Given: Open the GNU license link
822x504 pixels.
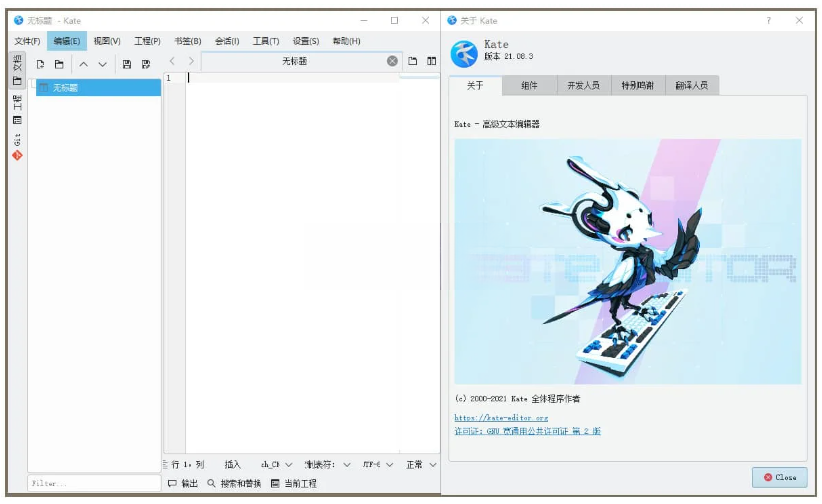Looking at the screenshot, I should pos(527,431).
